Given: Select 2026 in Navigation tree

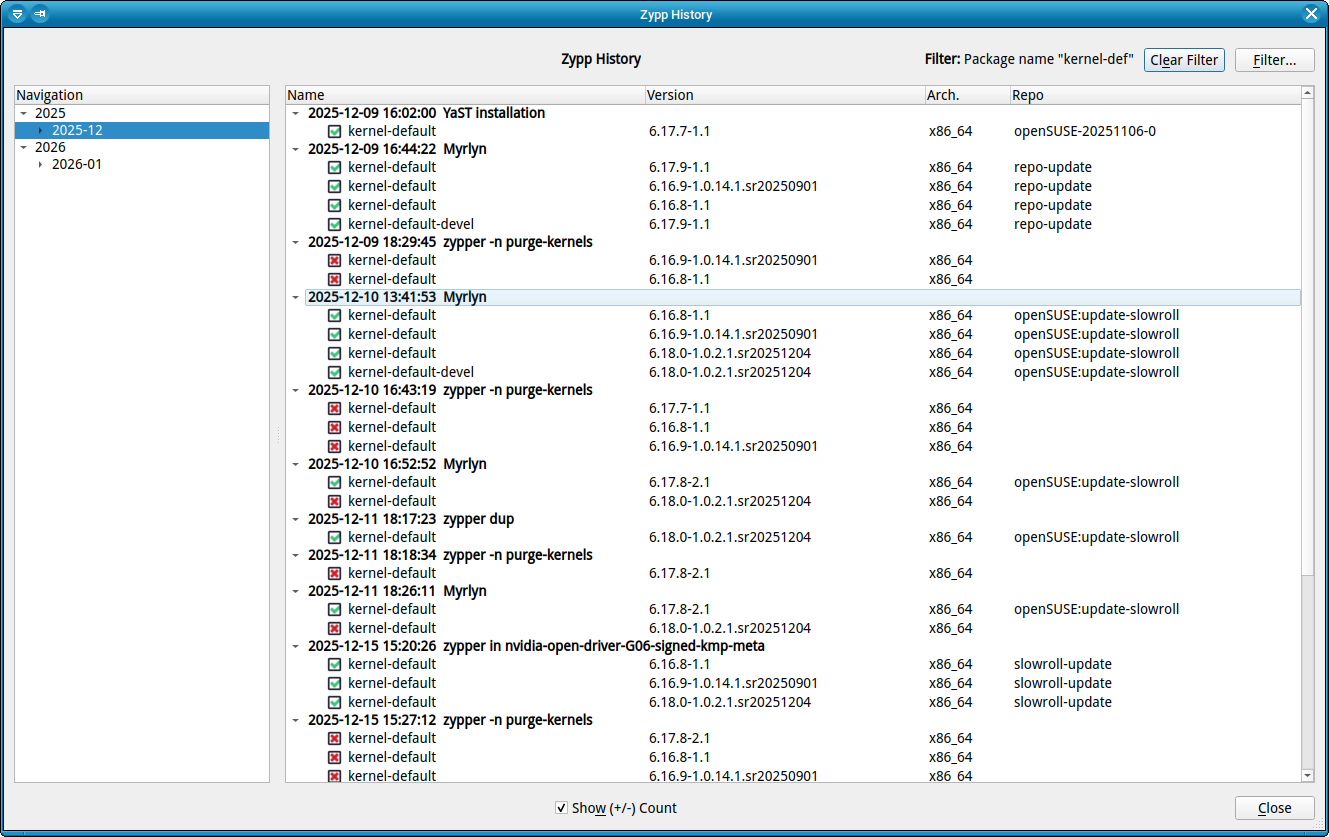Looking at the screenshot, I should tap(50, 147).
